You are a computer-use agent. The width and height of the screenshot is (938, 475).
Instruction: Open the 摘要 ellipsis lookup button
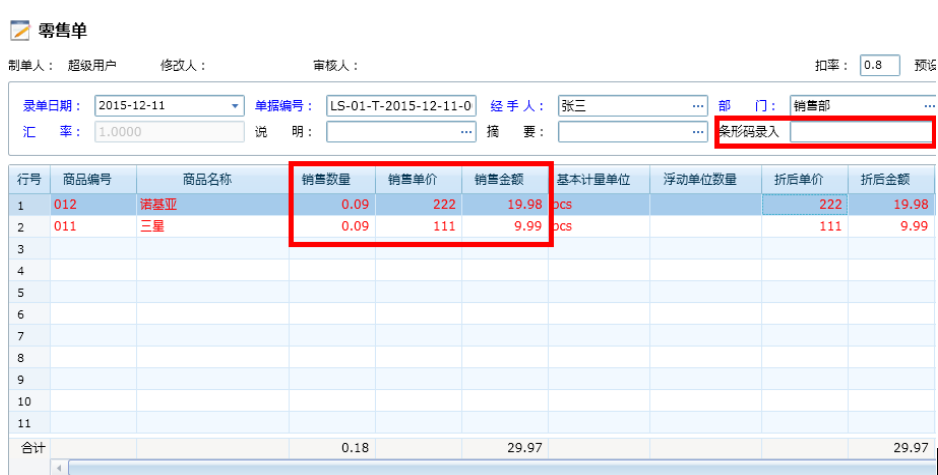point(698,131)
